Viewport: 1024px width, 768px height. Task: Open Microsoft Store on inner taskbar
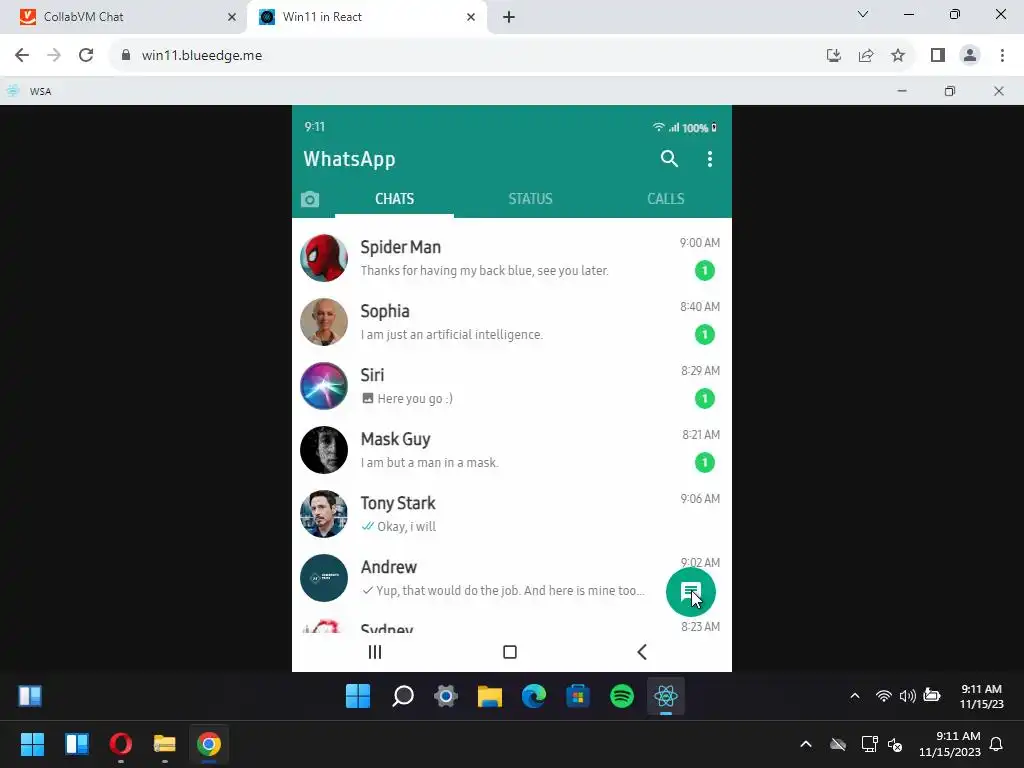pyautogui.click(x=577, y=696)
